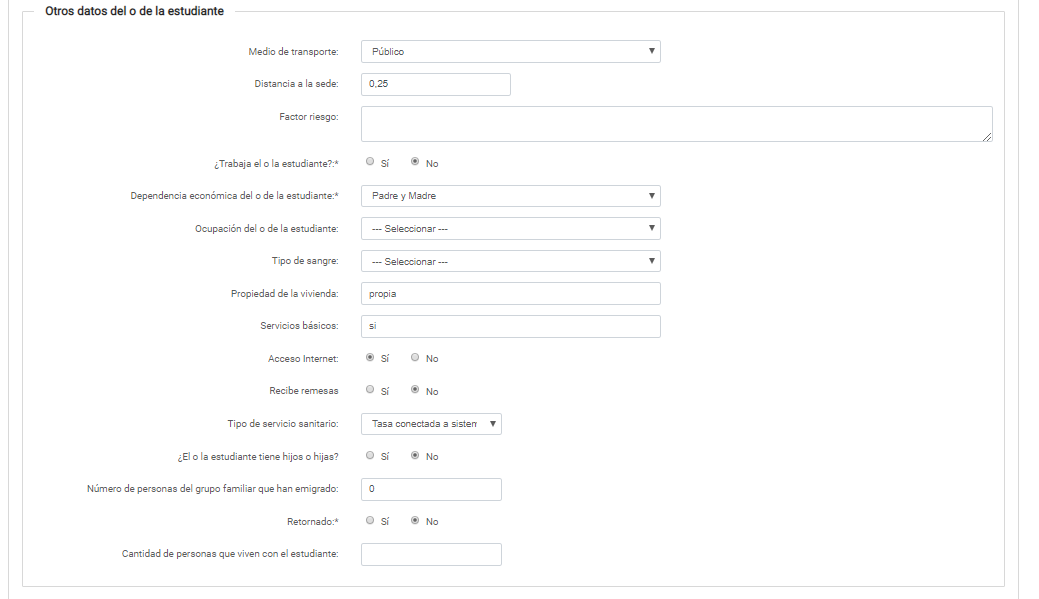Mark Sí for student has hijos o hijas
The width and height of the screenshot is (1039, 599).
coord(371,455)
